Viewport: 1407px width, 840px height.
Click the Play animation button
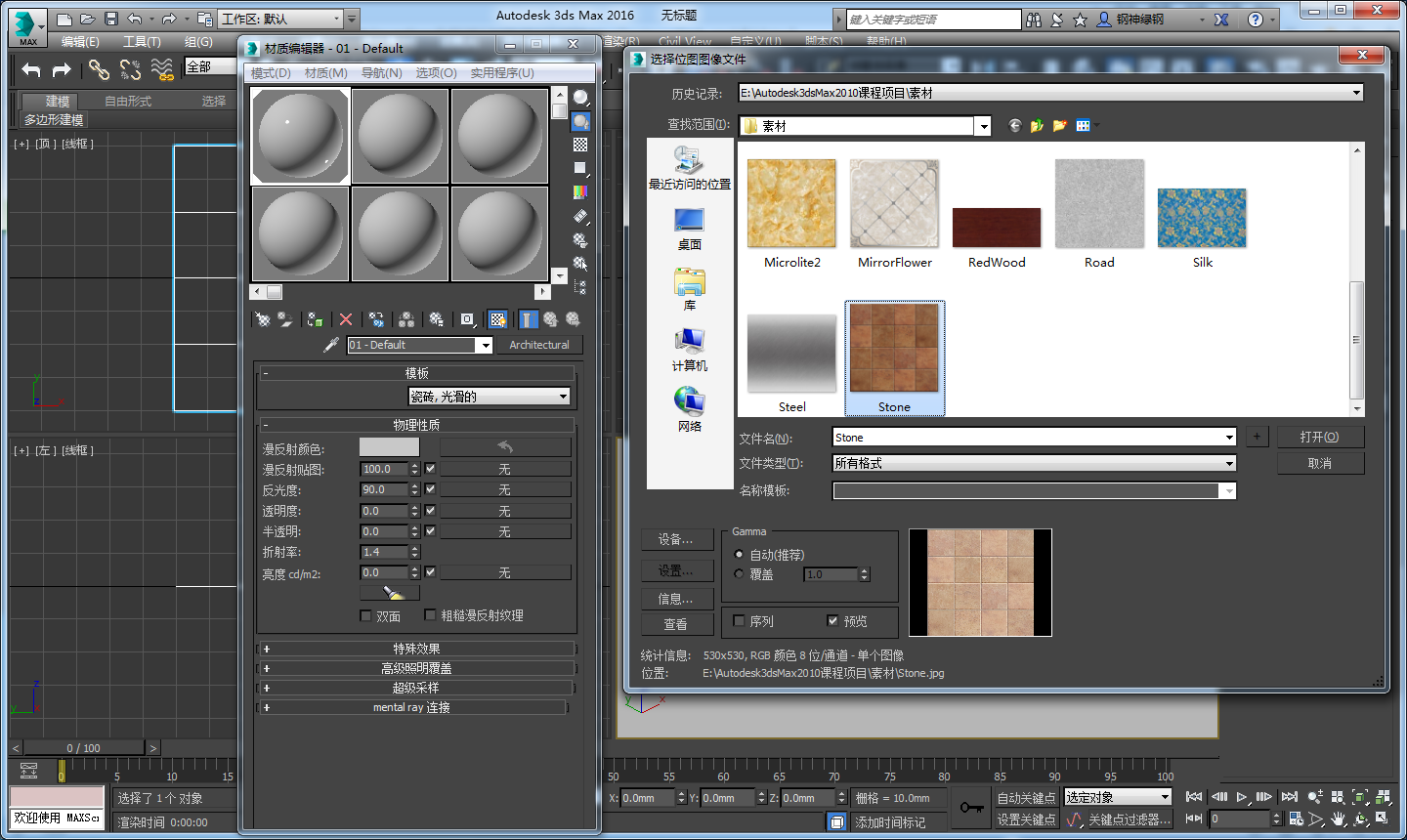tap(1242, 797)
